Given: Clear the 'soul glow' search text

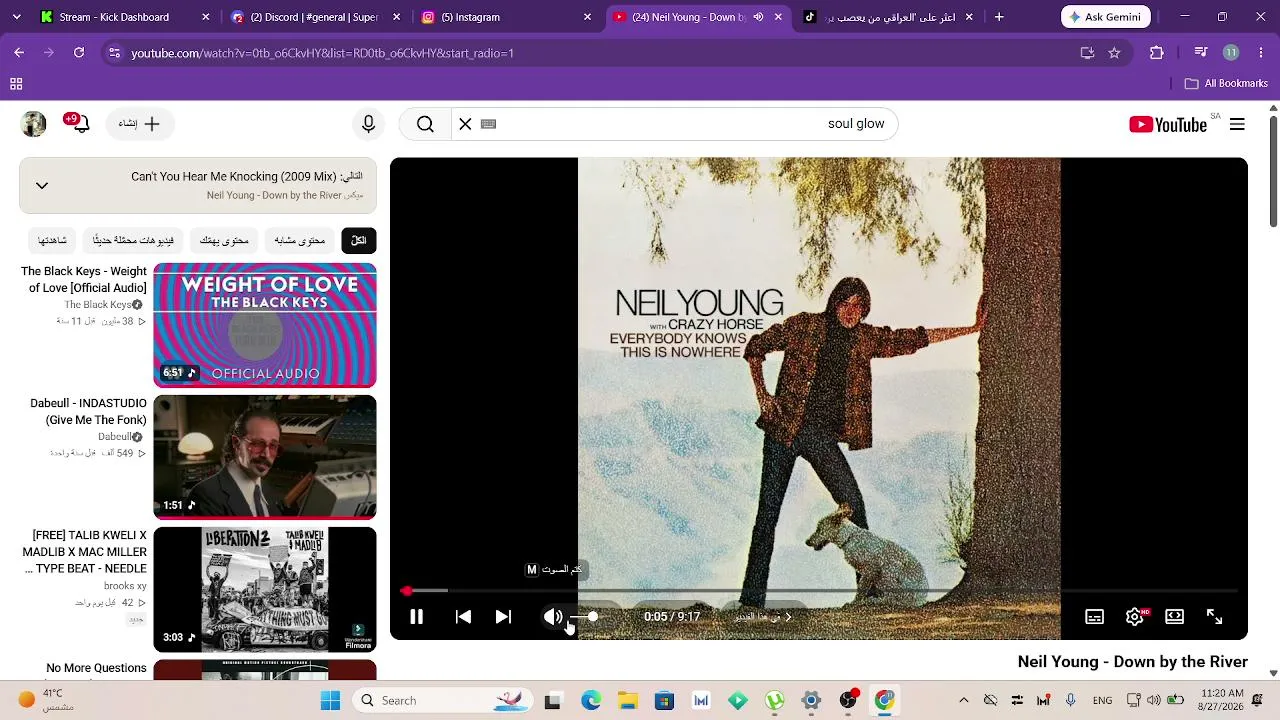Looking at the screenshot, I should coord(465,124).
